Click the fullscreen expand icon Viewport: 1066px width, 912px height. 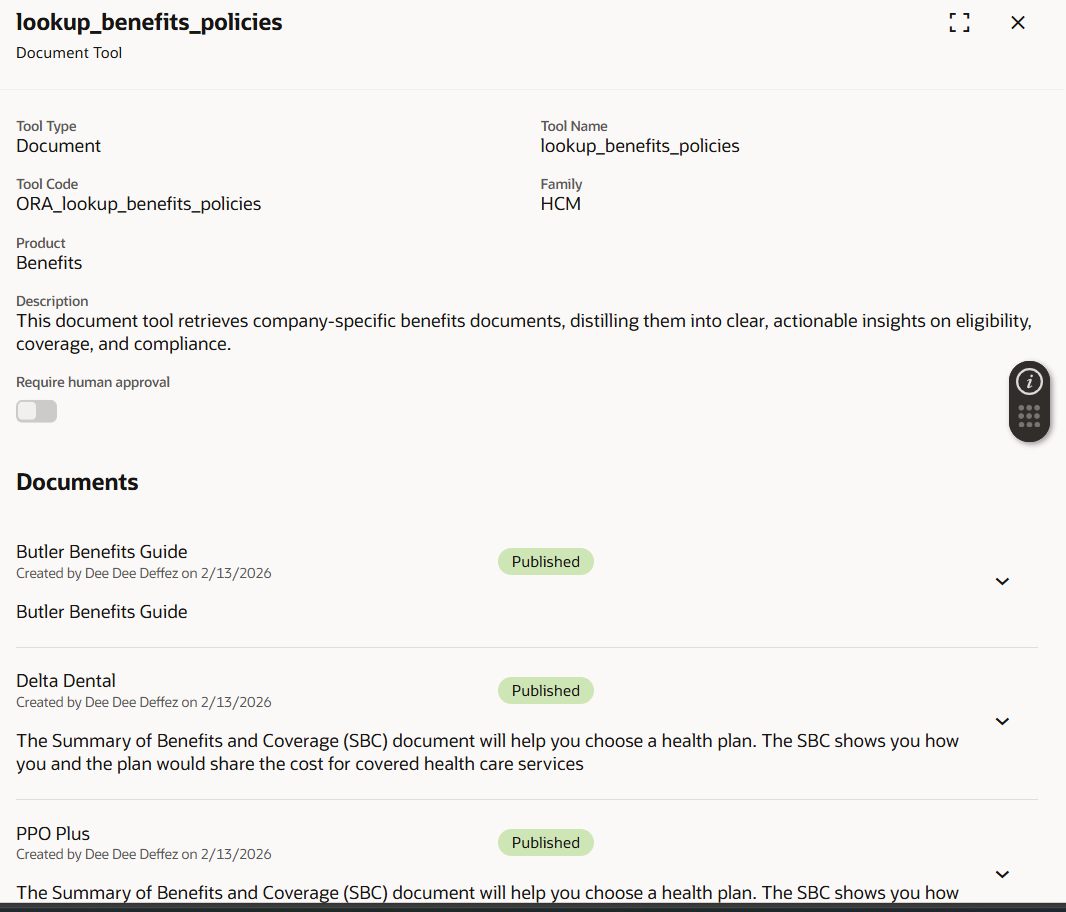point(959,23)
